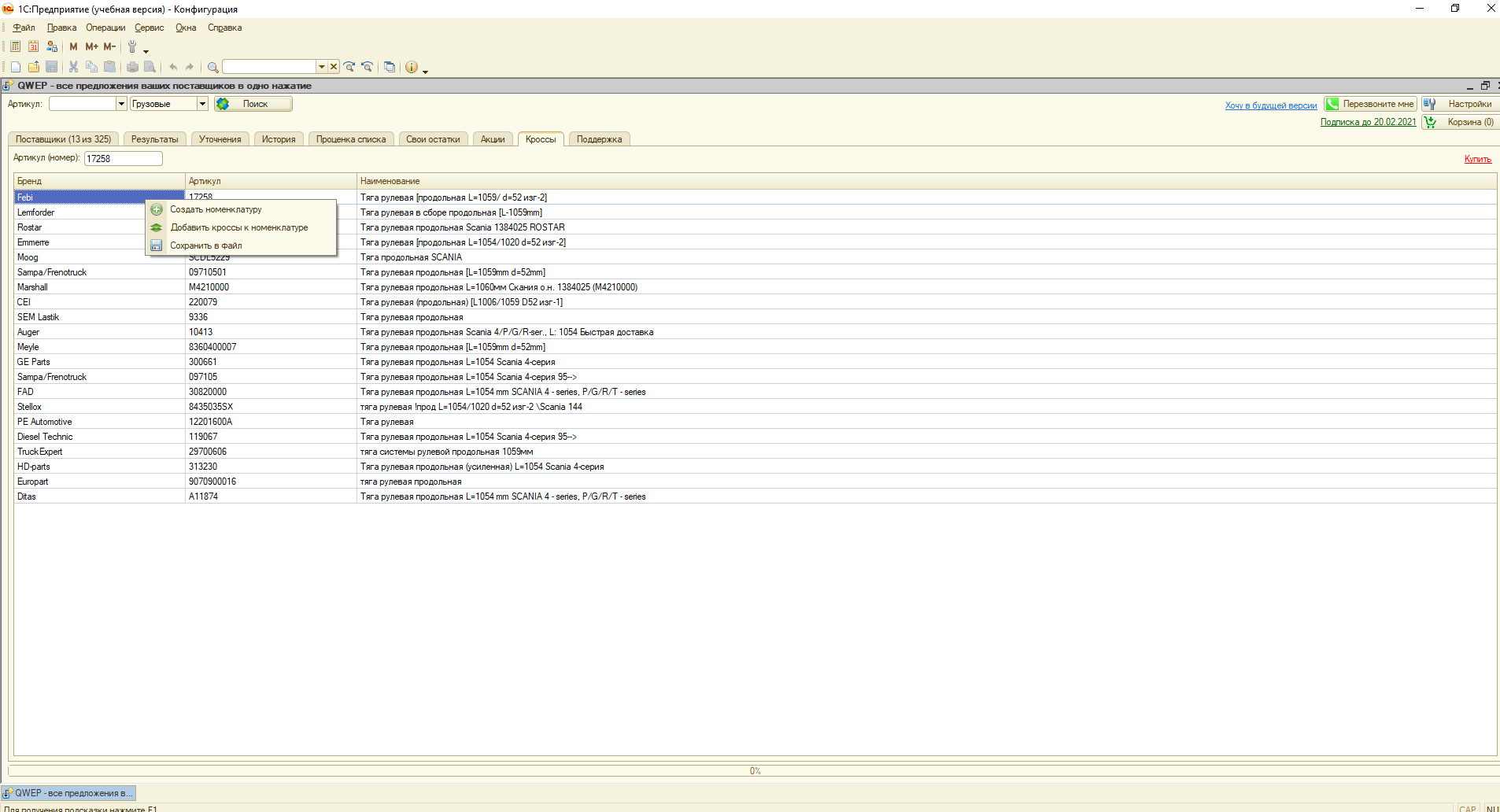Viewport: 1500px width, 812px height.
Task: Open the calculator tool icon
Action: coord(16,46)
